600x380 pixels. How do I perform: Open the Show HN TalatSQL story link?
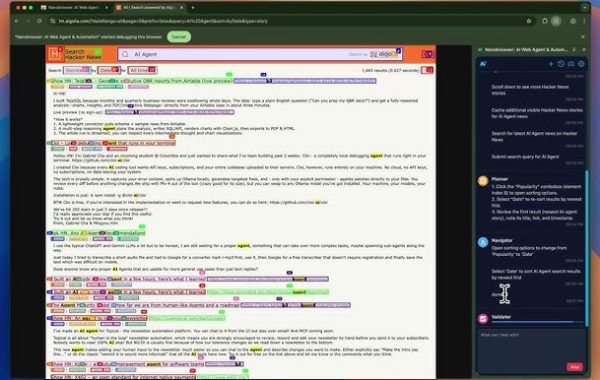[x=141, y=81]
